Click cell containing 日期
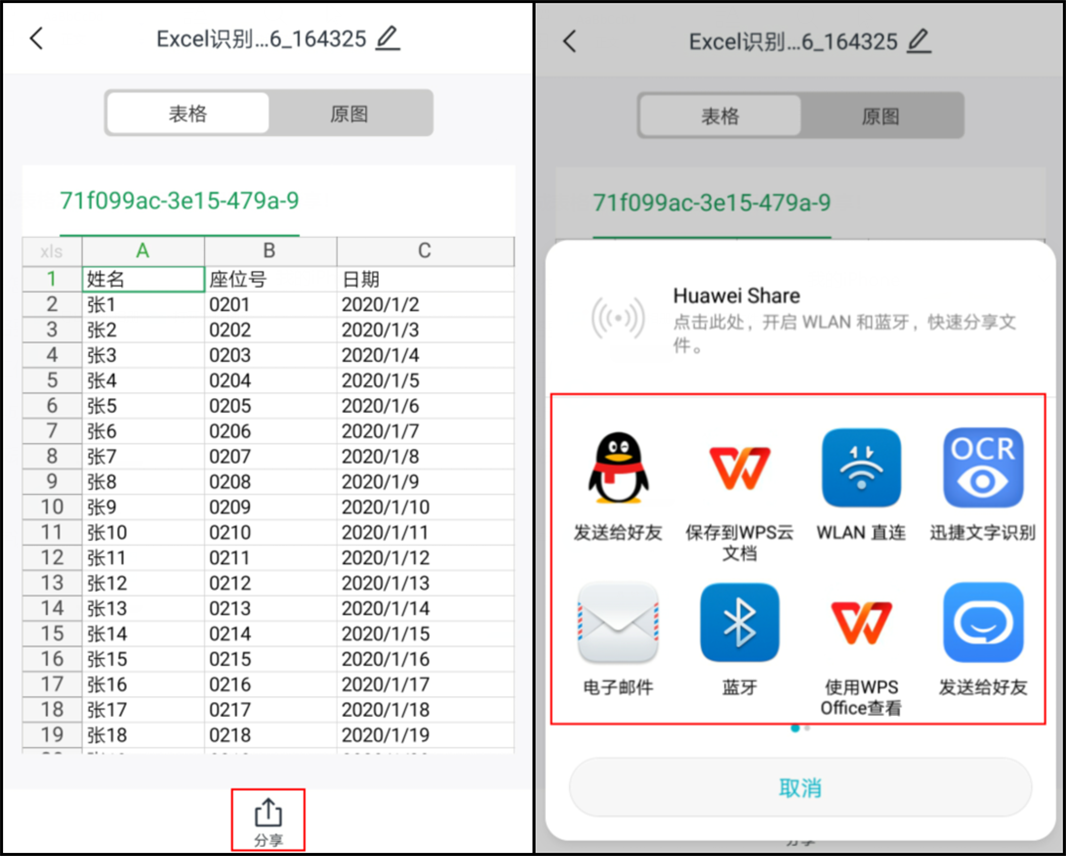This screenshot has height=856, width=1066. (x=425, y=279)
